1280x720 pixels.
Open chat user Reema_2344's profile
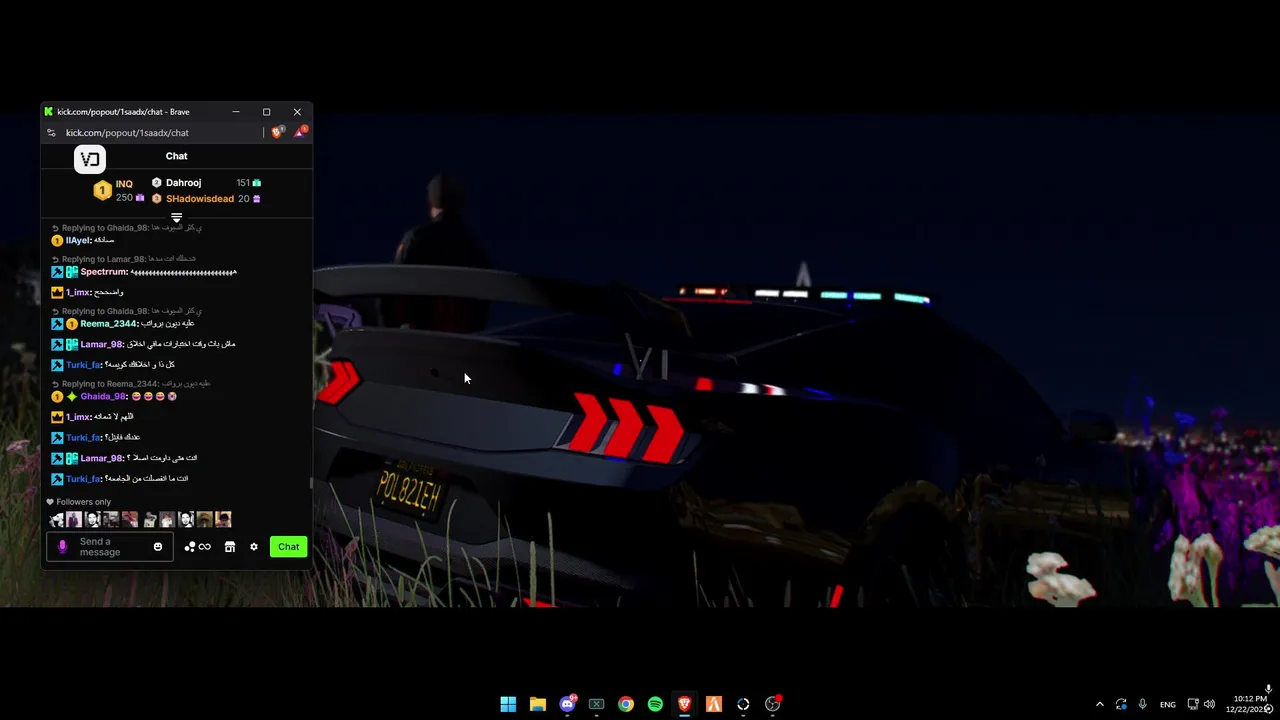tap(108, 324)
